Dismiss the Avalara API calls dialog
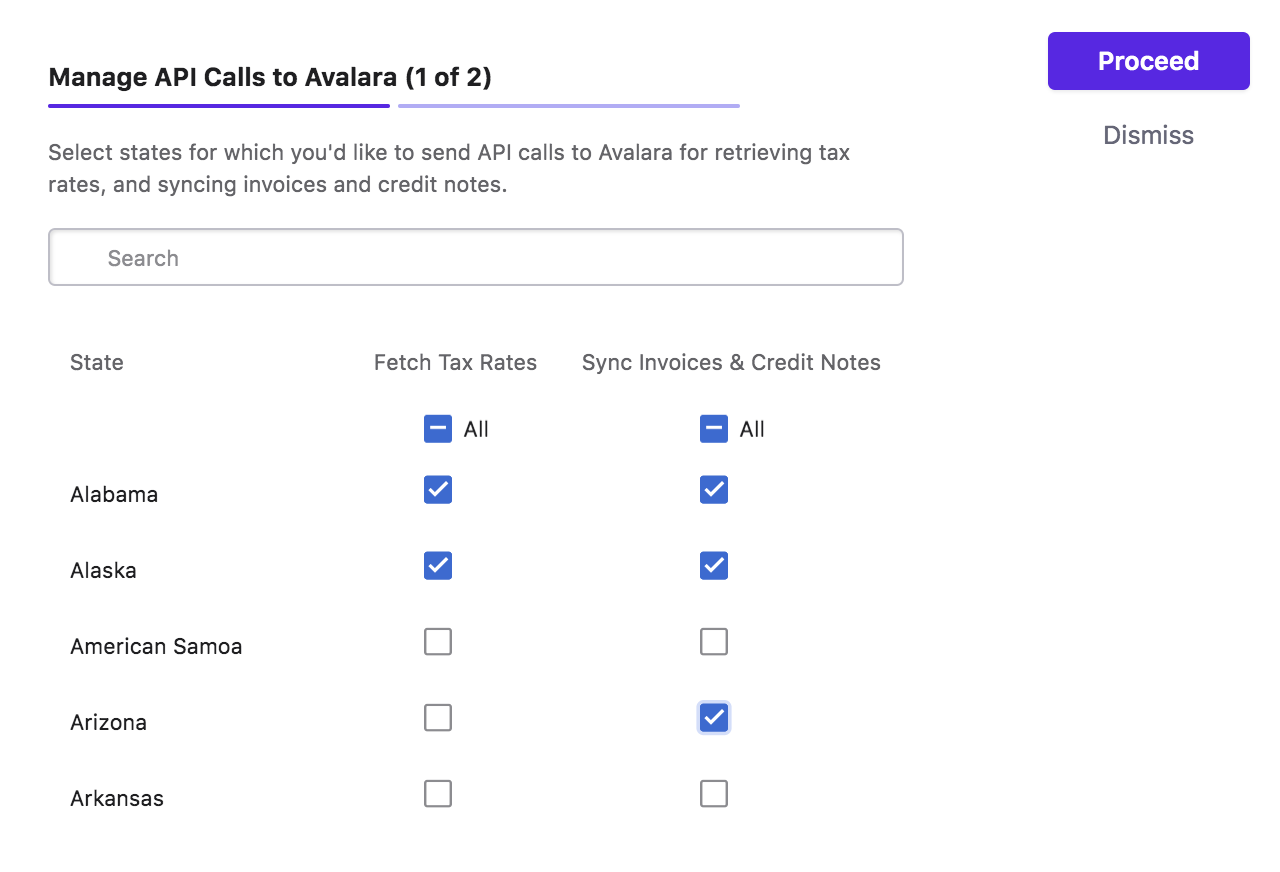1280x872 pixels. (1148, 135)
